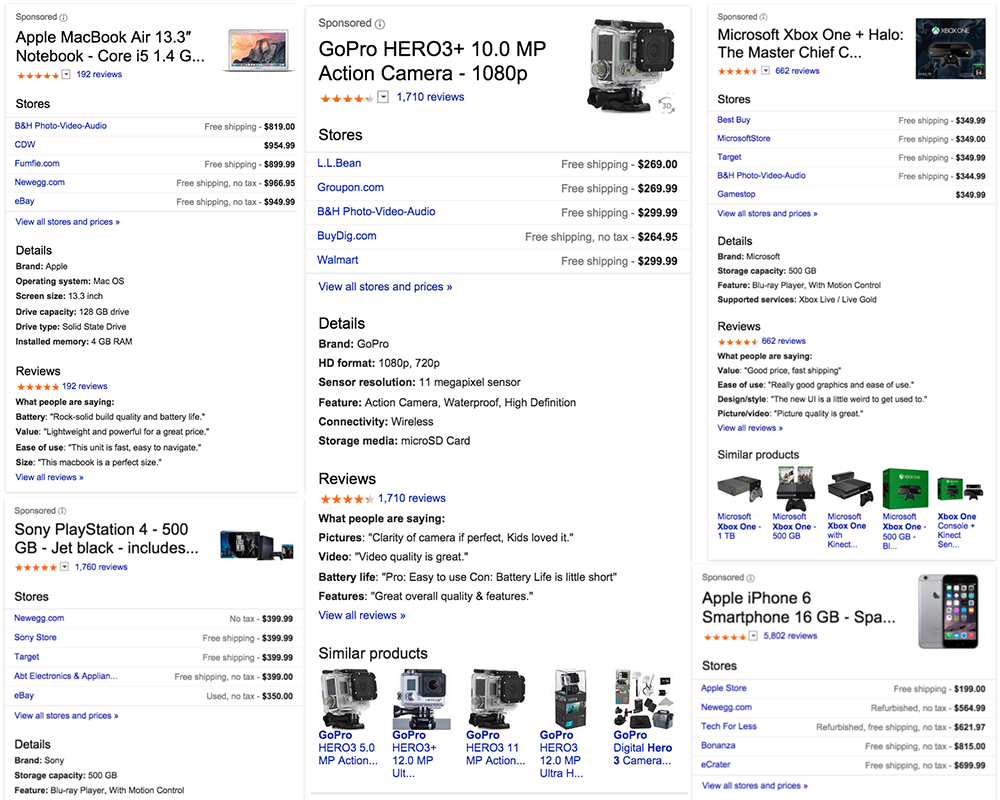Screen dimensions: 1000x800
Task: Click the $264.95 BuyDig.com price
Action: tap(658, 237)
